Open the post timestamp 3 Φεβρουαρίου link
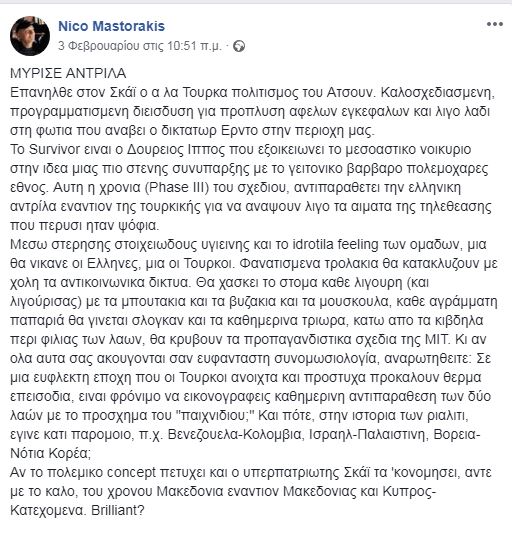 tap(140, 46)
